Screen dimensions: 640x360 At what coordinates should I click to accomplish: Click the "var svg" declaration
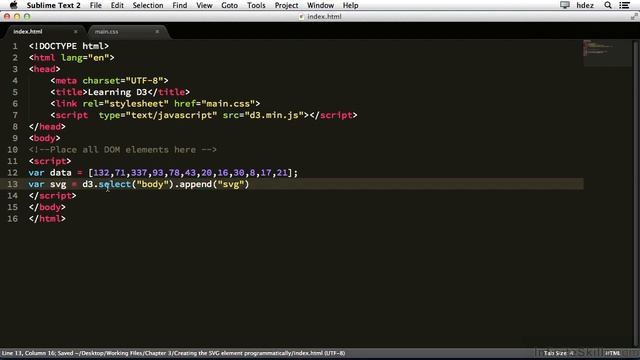tap(47, 184)
